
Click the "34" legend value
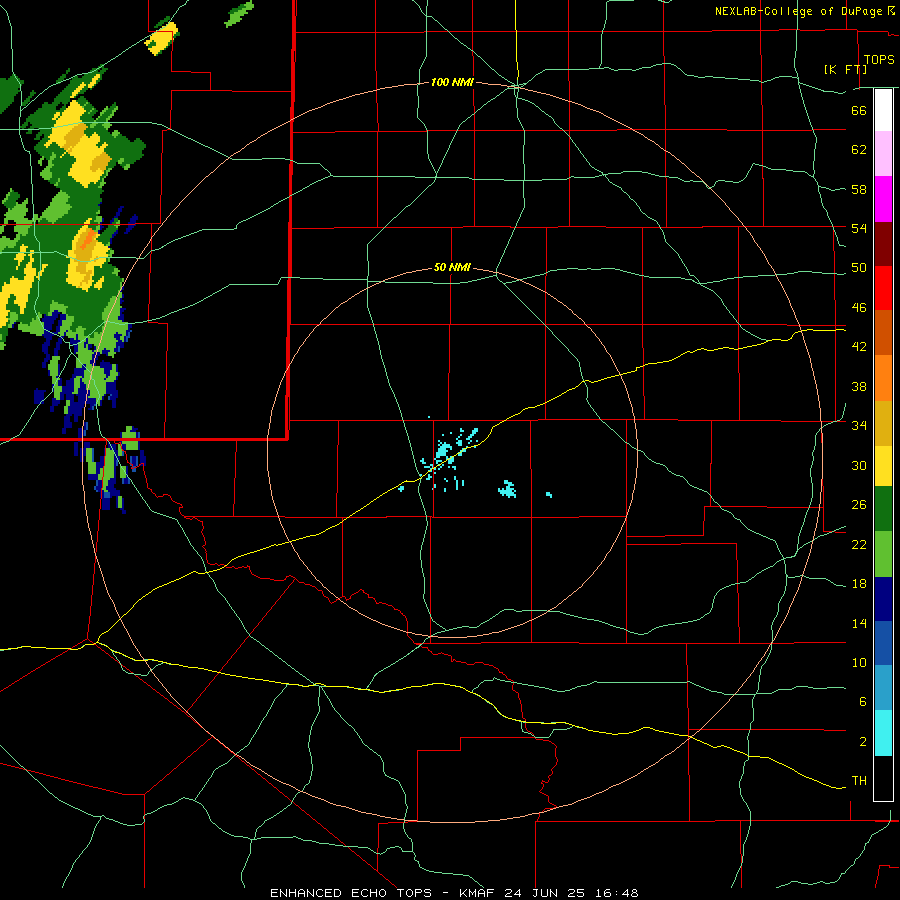coord(859,426)
